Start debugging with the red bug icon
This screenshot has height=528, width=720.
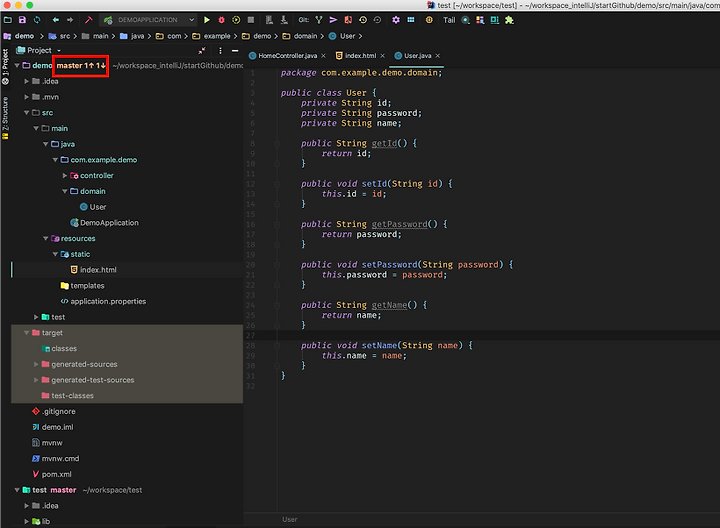pyautogui.click(x=221, y=20)
